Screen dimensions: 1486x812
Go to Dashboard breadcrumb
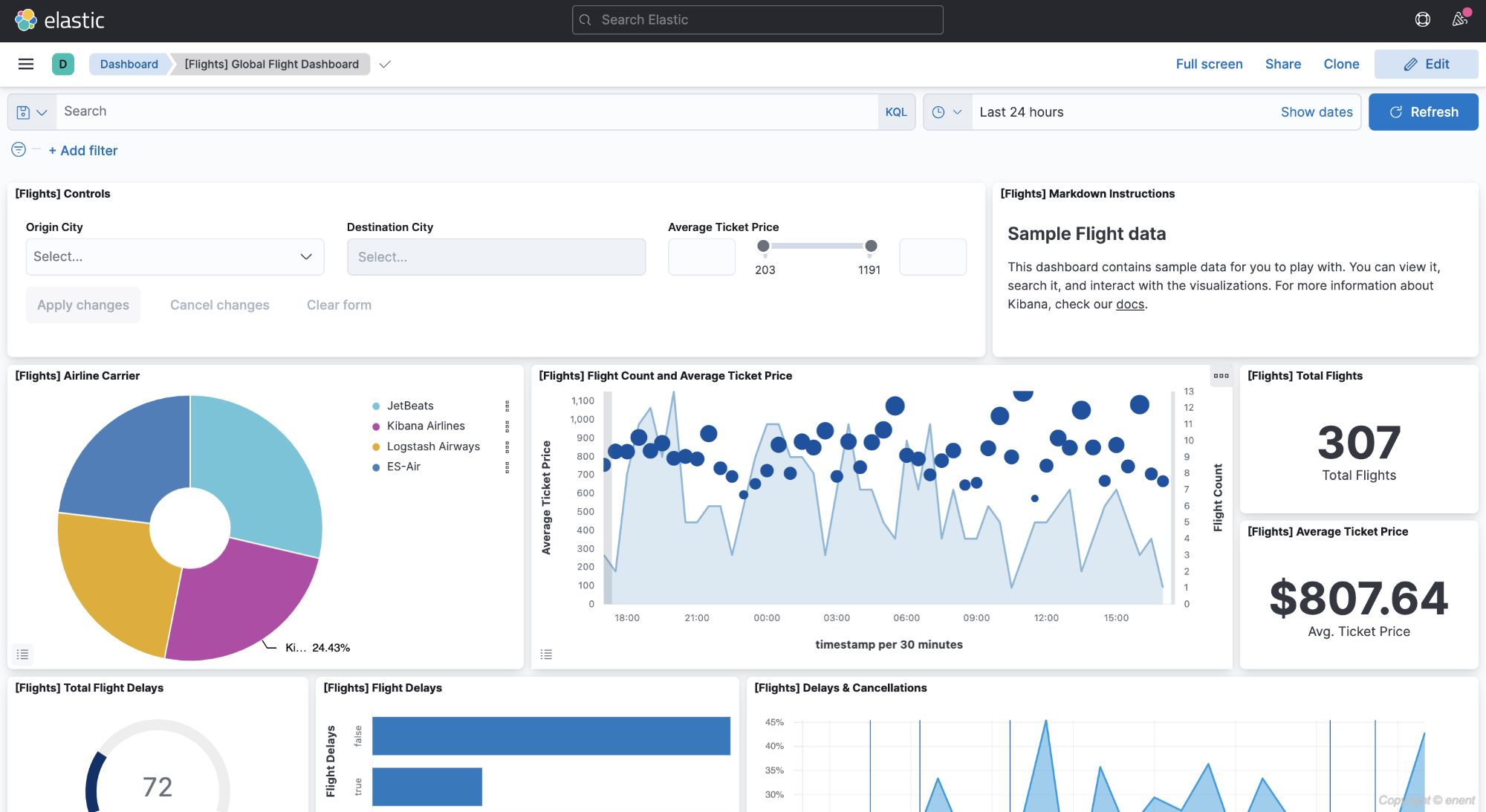point(129,64)
